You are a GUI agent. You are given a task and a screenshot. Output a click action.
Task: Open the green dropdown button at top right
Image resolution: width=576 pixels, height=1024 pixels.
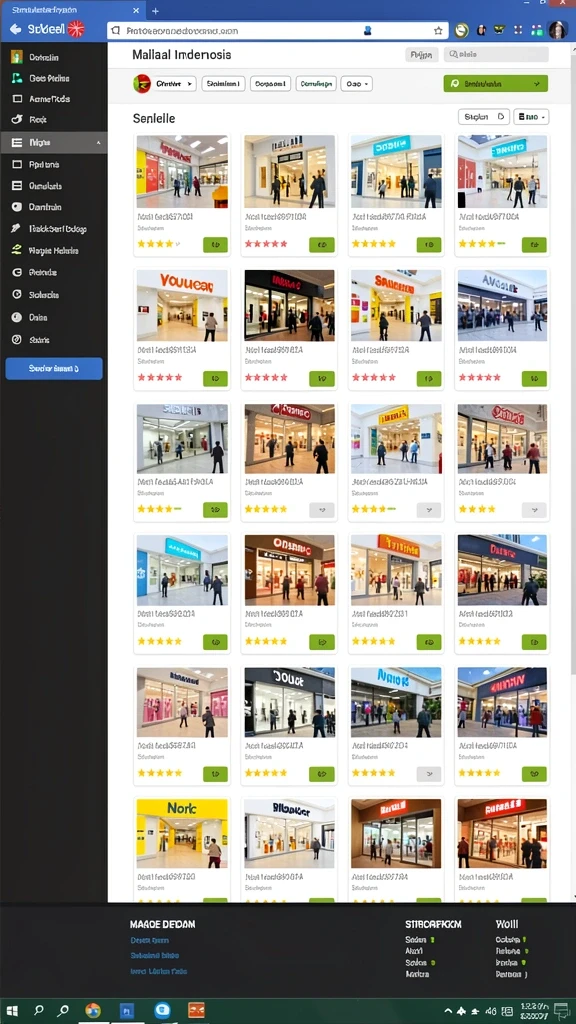[496, 84]
